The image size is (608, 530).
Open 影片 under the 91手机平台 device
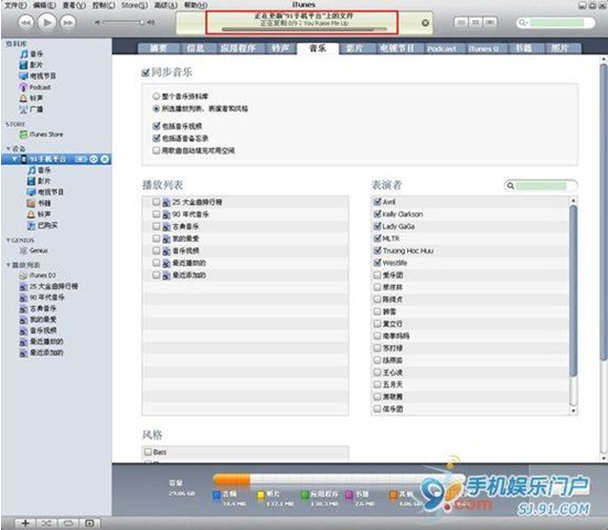(39, 181)
